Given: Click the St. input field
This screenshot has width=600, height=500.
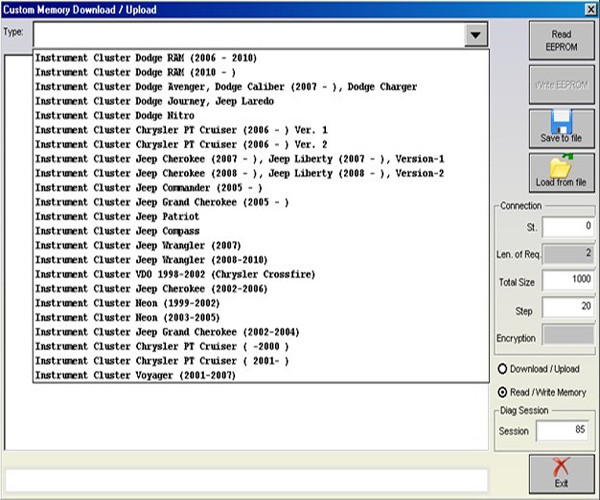Looking at the screenshot, I should (x=567, y=227).
